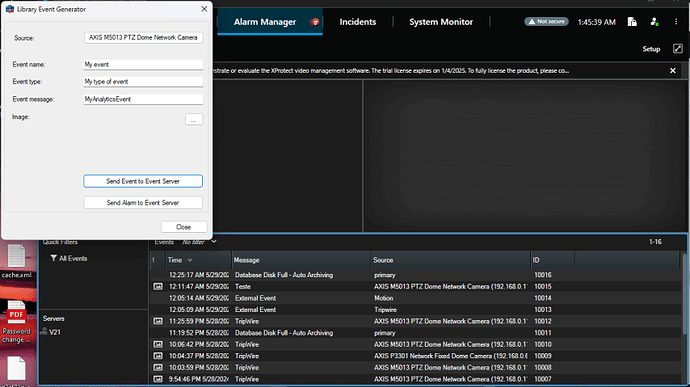Select the TripWire event at 10:03:59 PM
The width and height of the screenshot is (690, 387).
coord(415,367)
